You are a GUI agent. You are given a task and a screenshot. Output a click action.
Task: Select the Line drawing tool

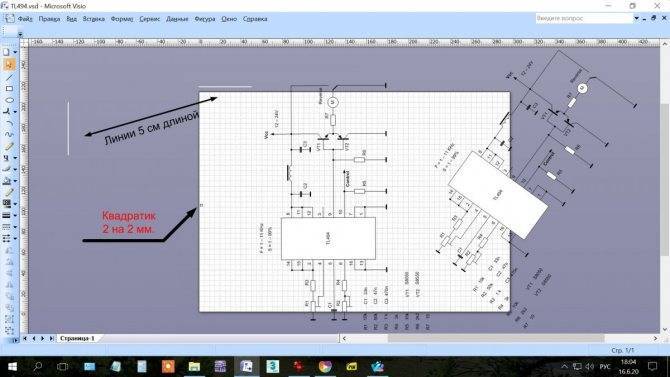point(9,77)
